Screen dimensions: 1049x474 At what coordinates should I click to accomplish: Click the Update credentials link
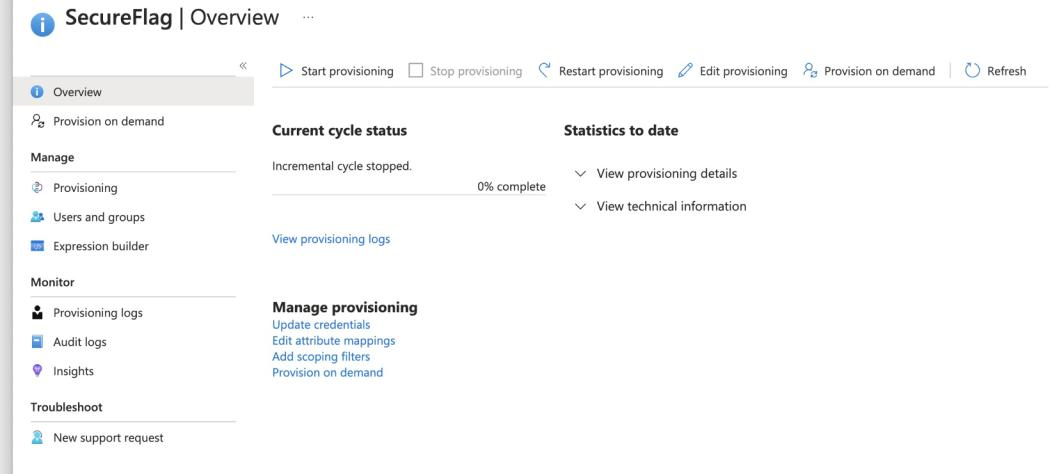321,324
